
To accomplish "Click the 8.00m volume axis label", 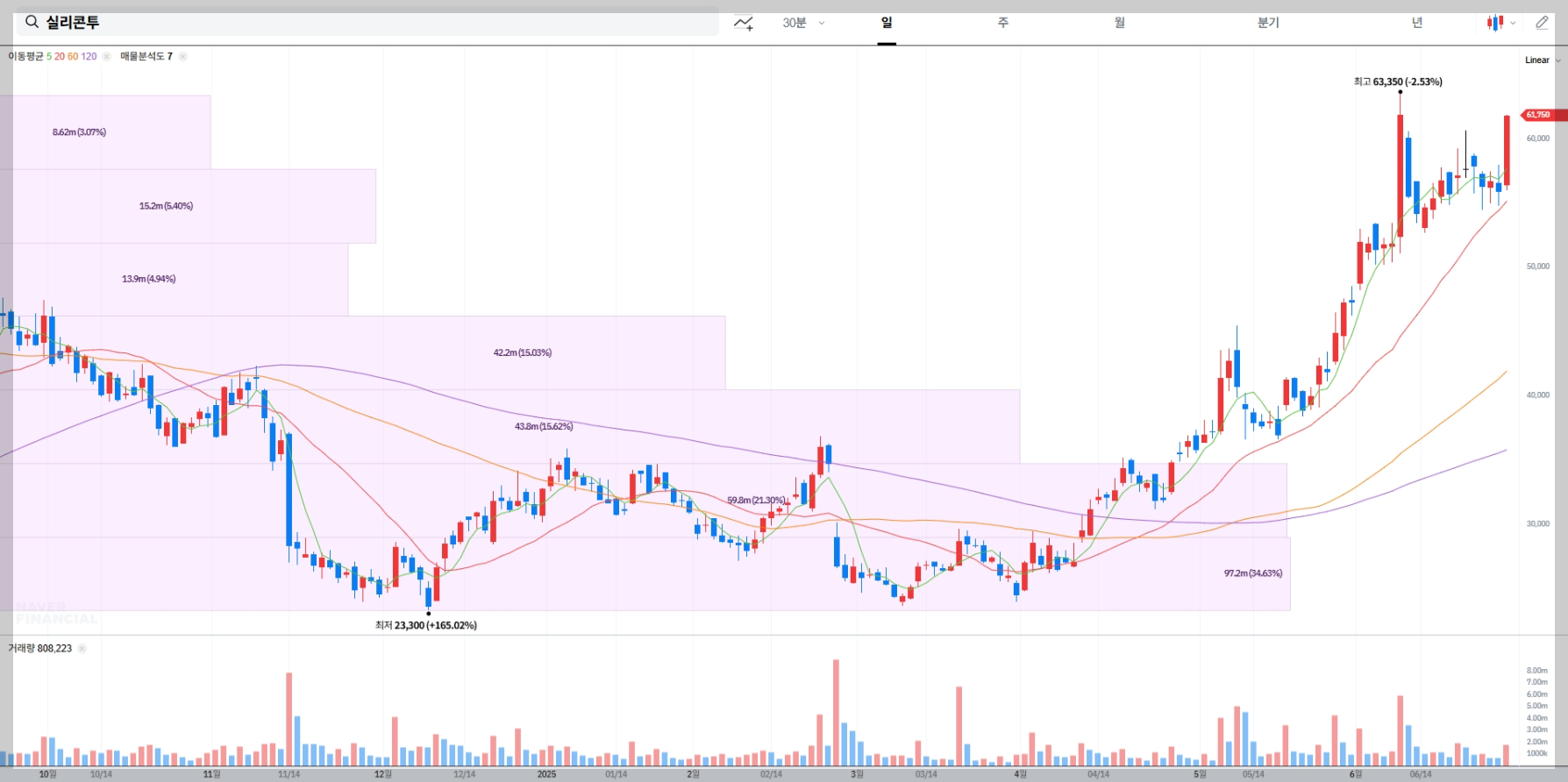I will click(x=1537, y=671).
